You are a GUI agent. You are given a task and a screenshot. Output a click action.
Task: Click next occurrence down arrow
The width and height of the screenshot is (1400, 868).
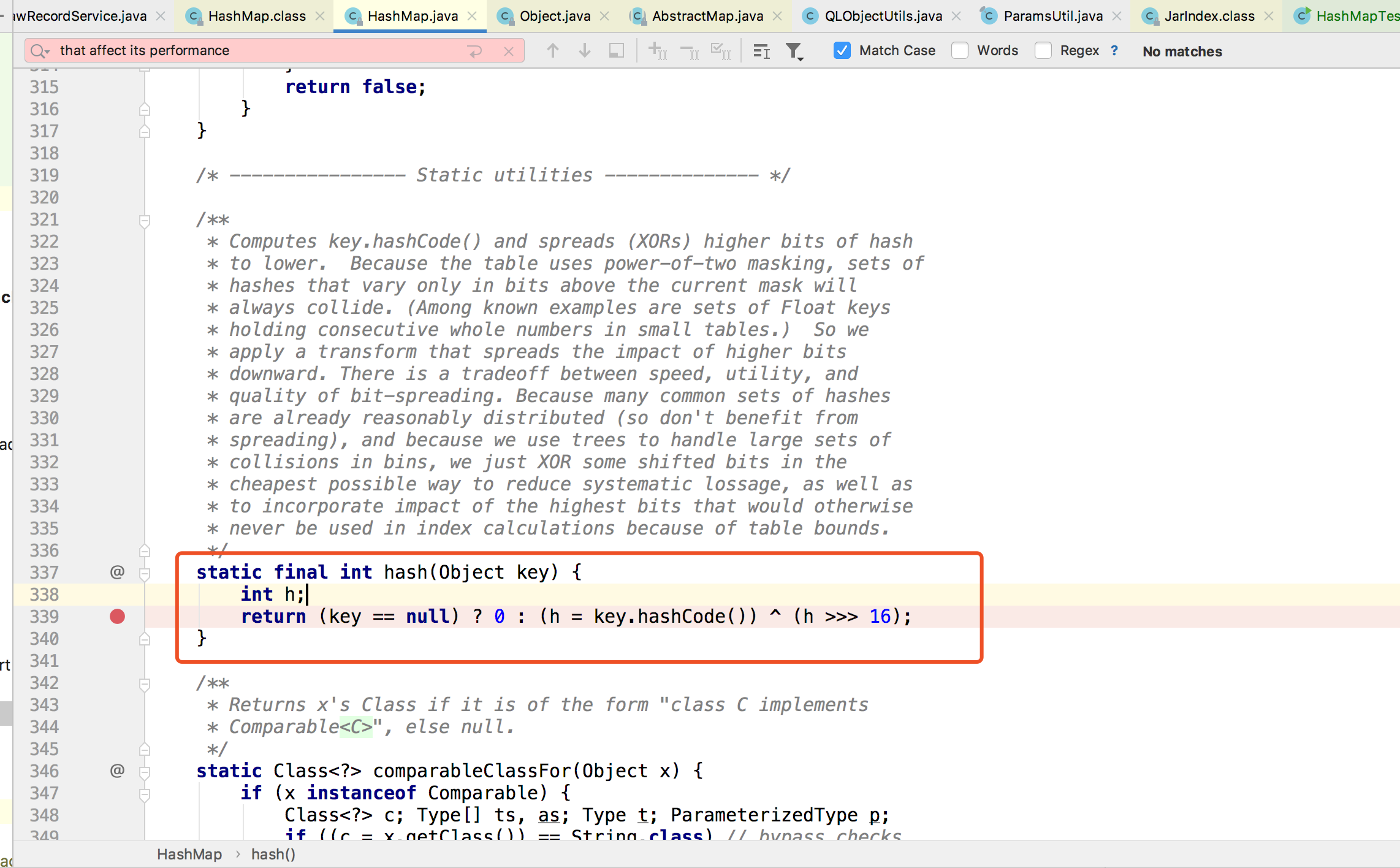(x=584, y=51)
